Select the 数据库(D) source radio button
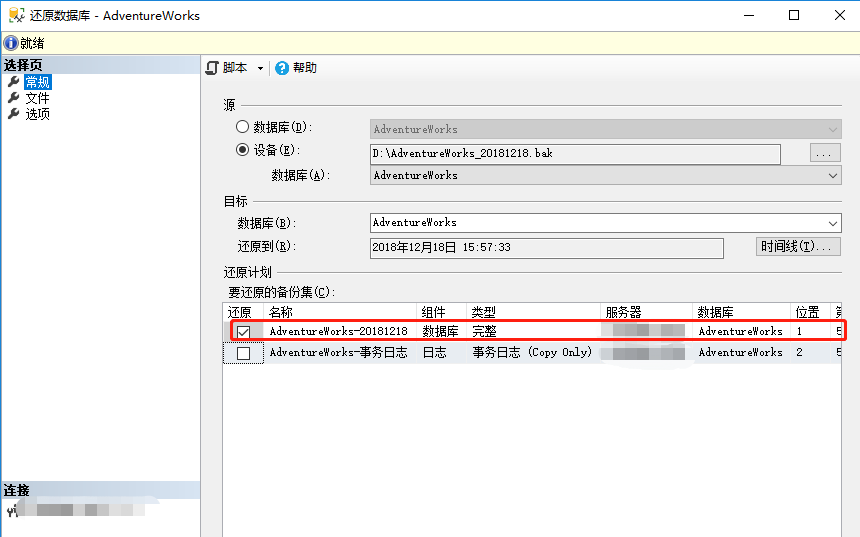Screen dimensions: 860x537 [x=242, y=127]
